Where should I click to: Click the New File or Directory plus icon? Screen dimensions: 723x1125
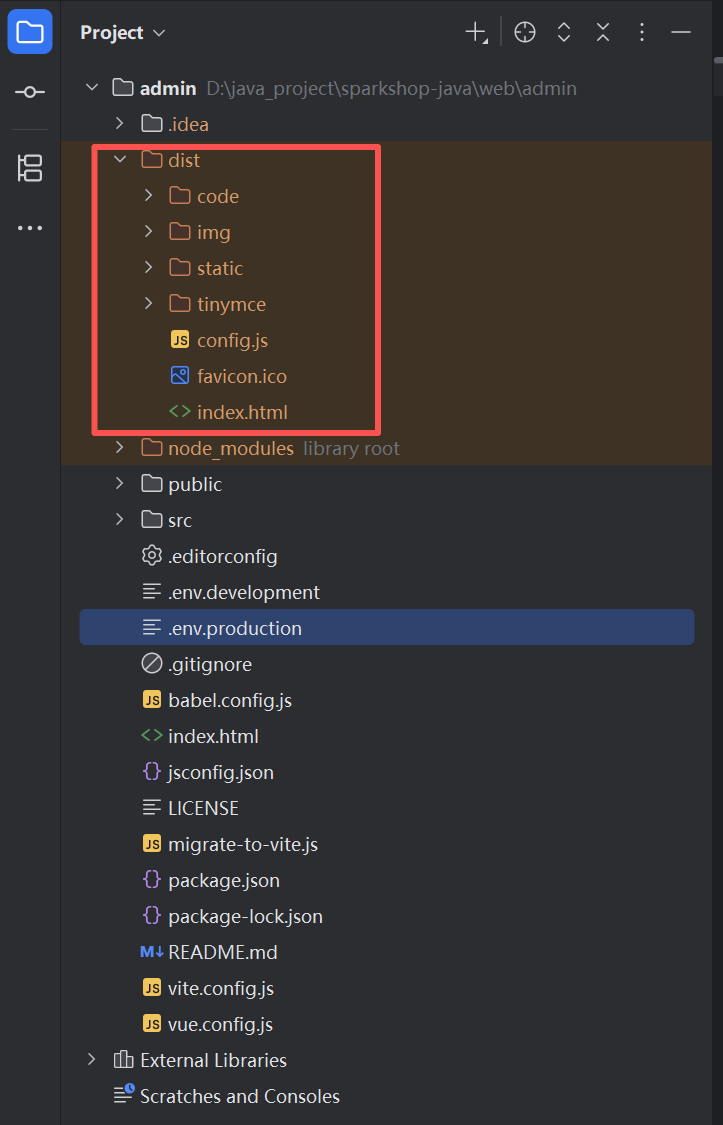(x=476, y=32)
